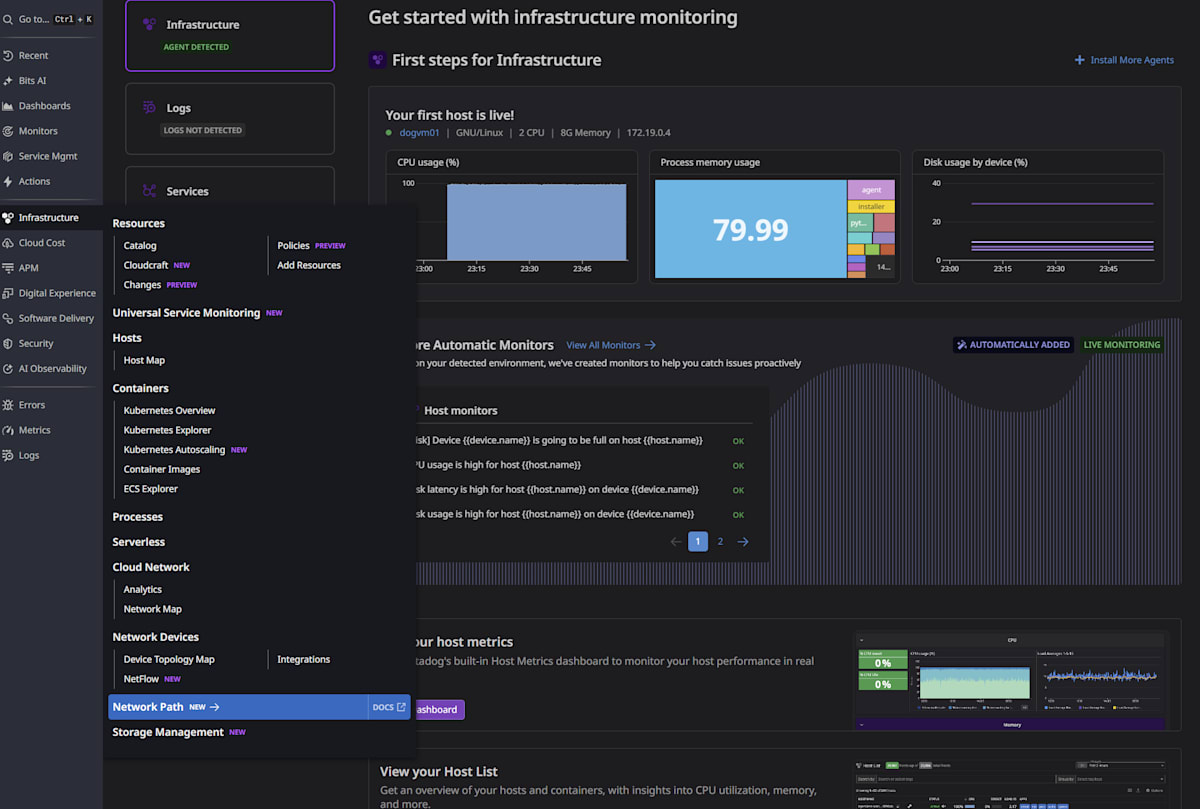
Task: Click the Bits AI sparkle icon
Action: click(8, 81)
